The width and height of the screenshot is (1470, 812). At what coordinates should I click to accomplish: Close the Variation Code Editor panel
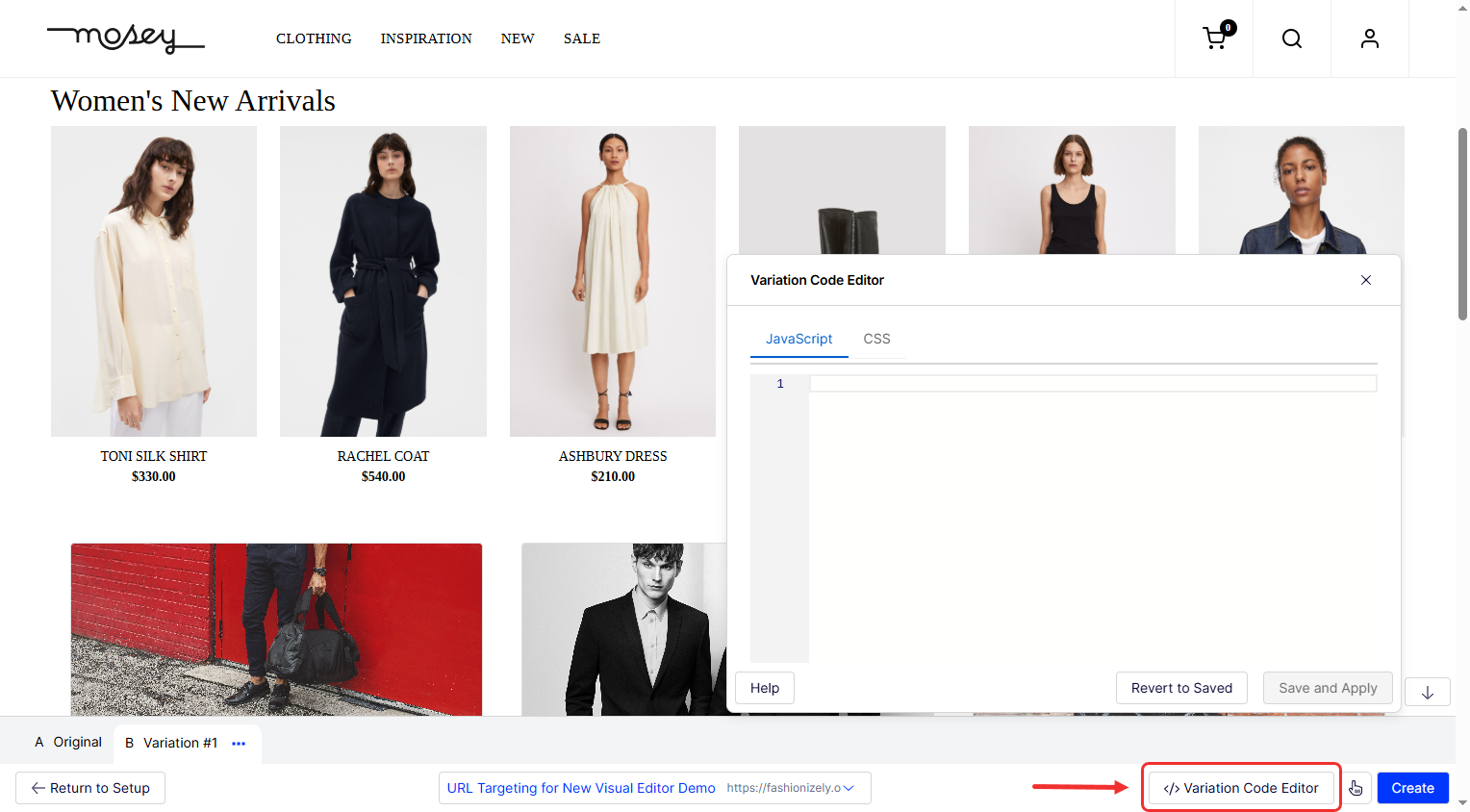(1365, 280)
